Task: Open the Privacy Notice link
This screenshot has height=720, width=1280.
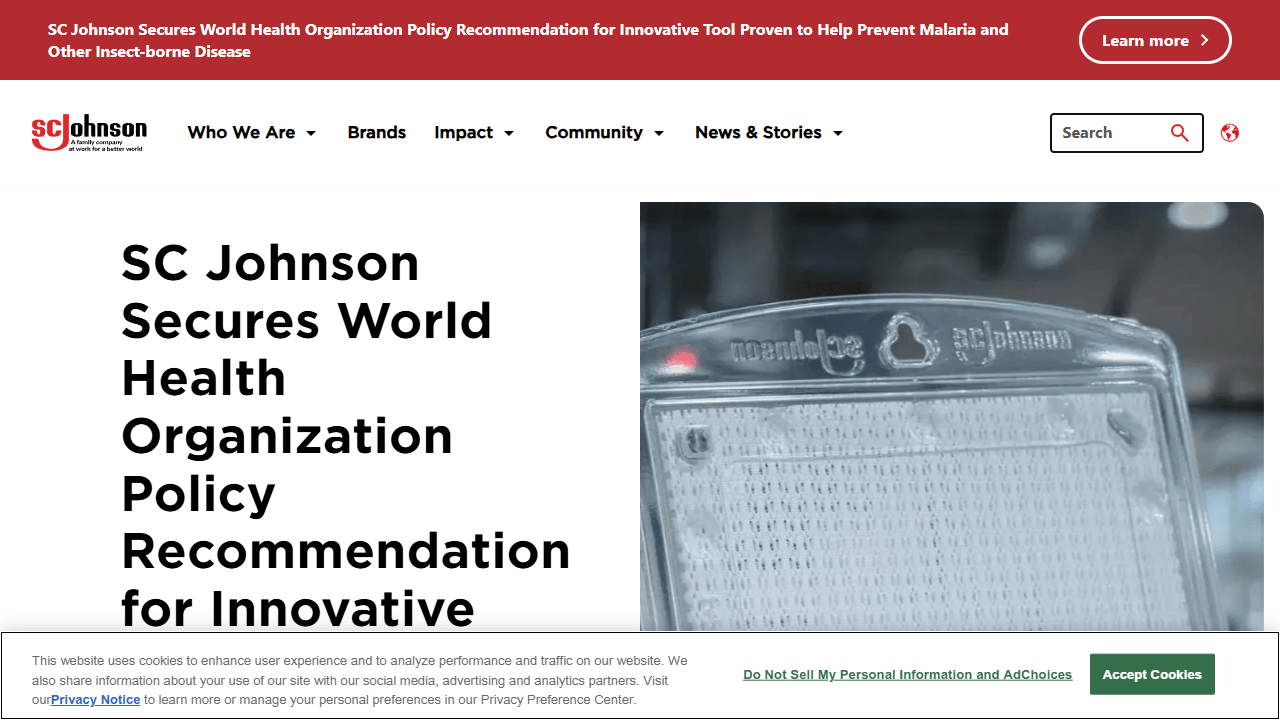Action: [96, 700]
